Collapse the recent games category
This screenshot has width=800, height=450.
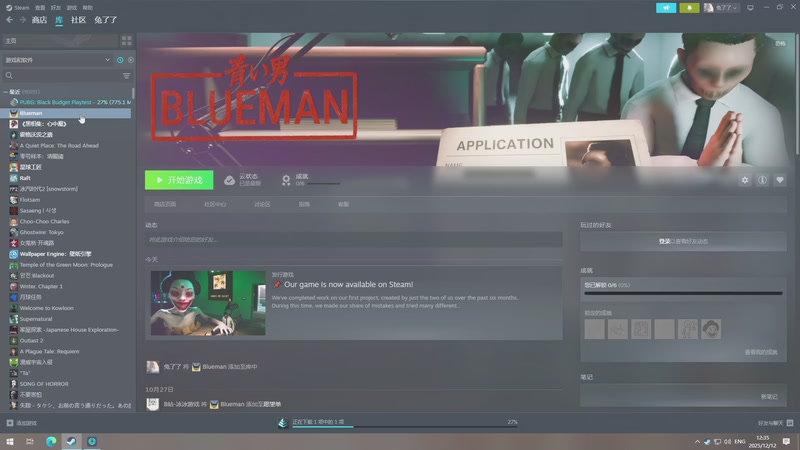click(x=6, y=92)
